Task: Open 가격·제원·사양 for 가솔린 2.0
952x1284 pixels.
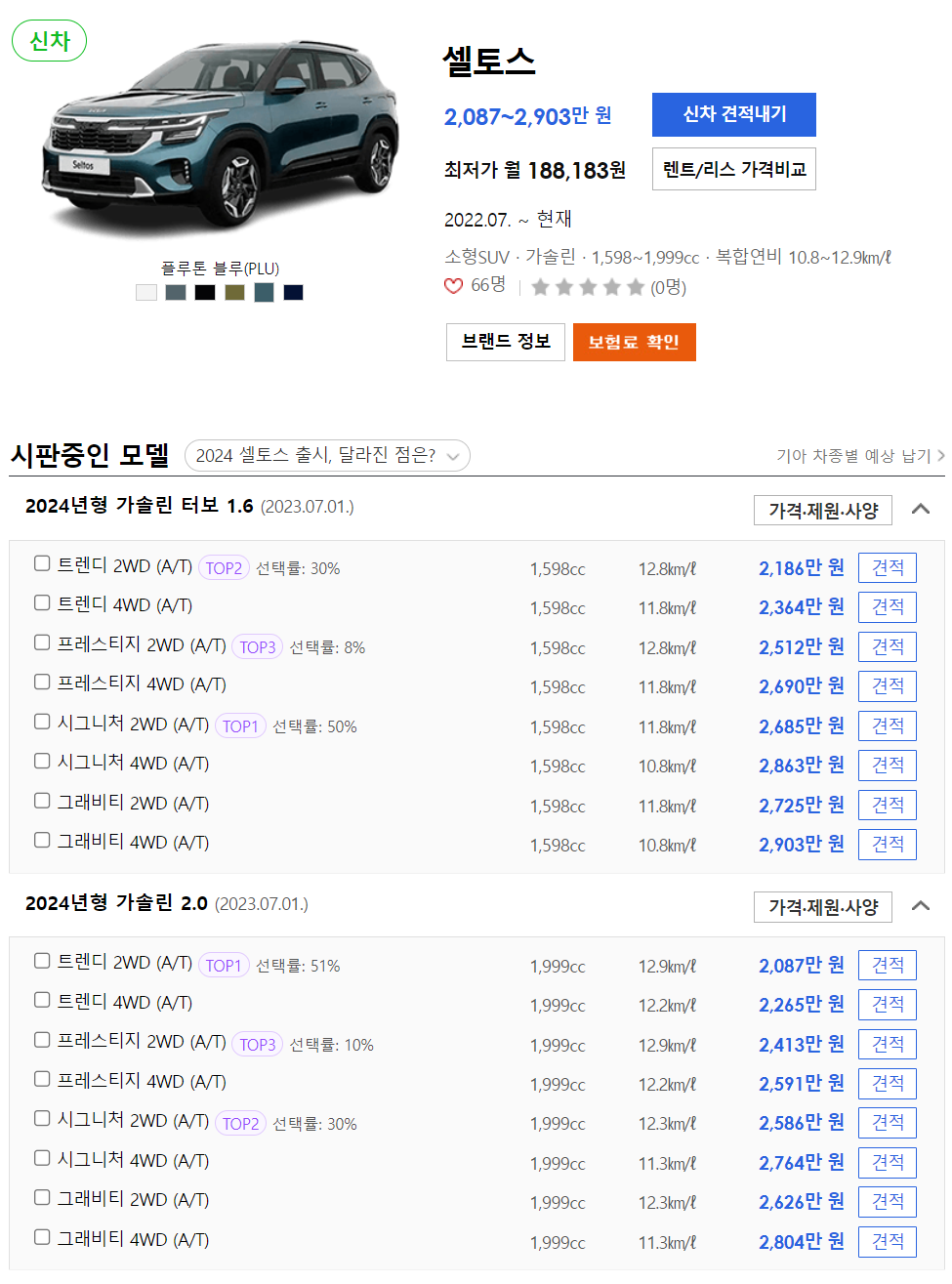Action: (x=823, y=907)
